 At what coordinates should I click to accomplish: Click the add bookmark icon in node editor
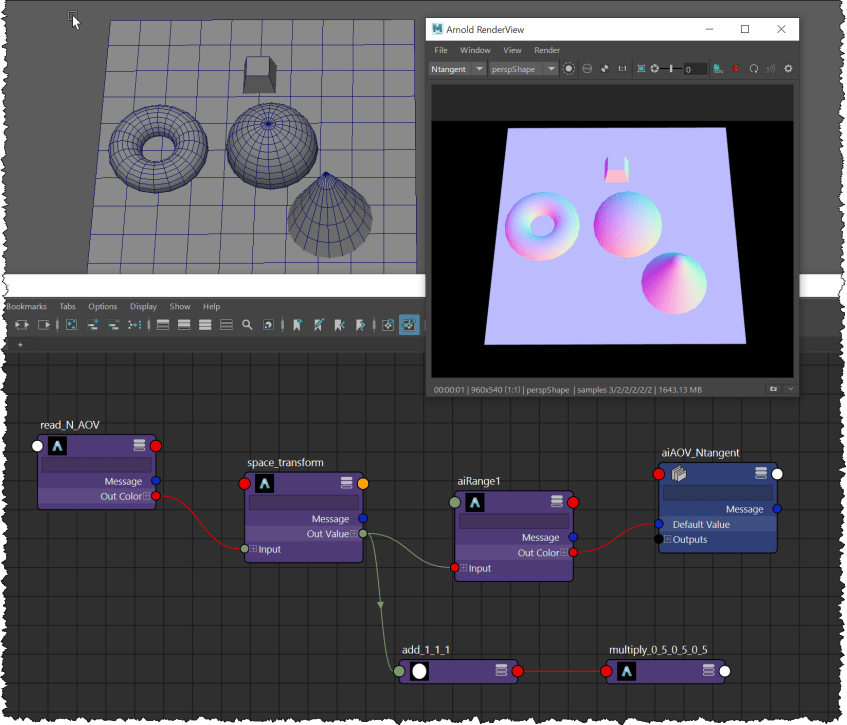click(297, 325)
